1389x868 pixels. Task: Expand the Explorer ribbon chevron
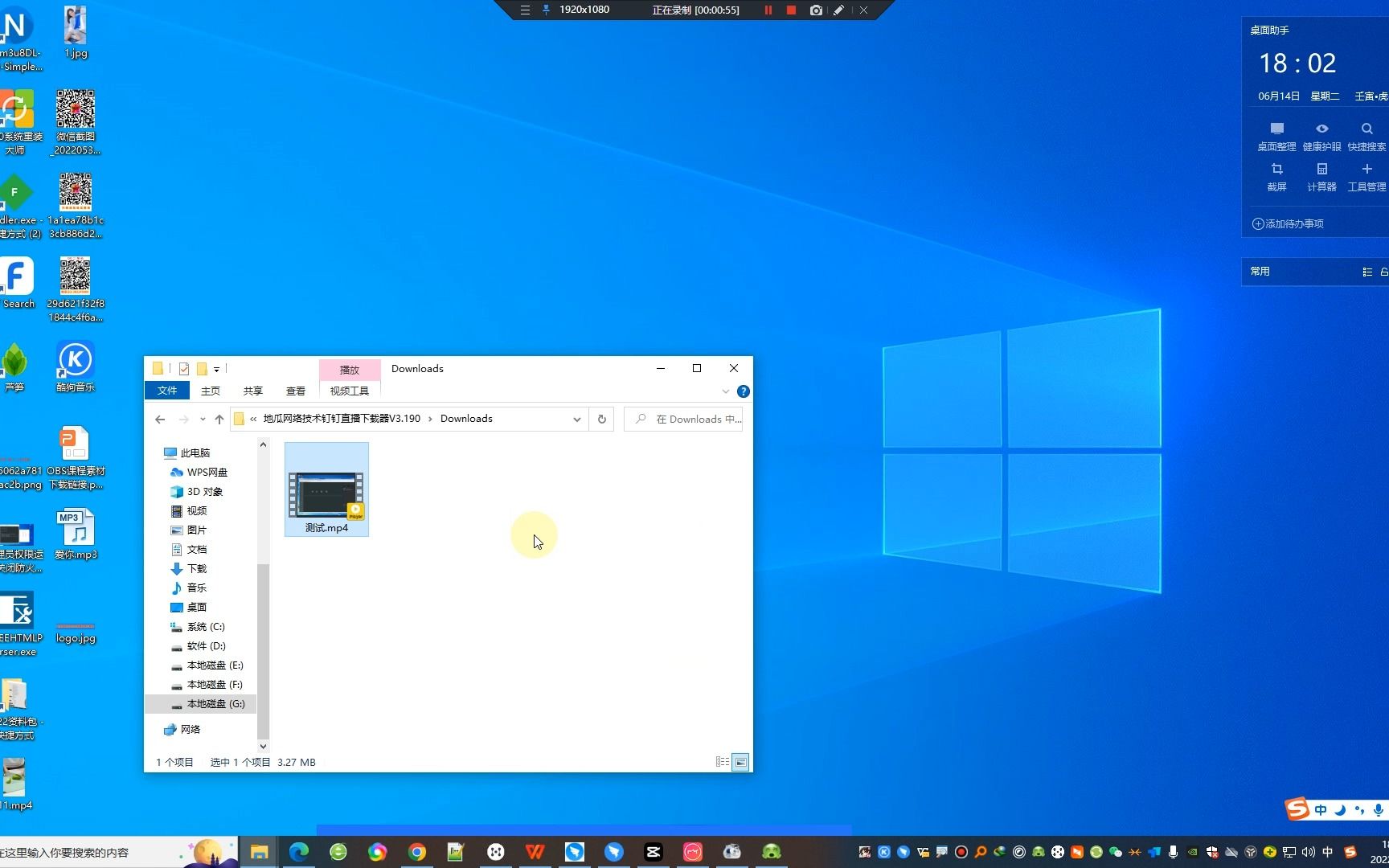point(725,391)
